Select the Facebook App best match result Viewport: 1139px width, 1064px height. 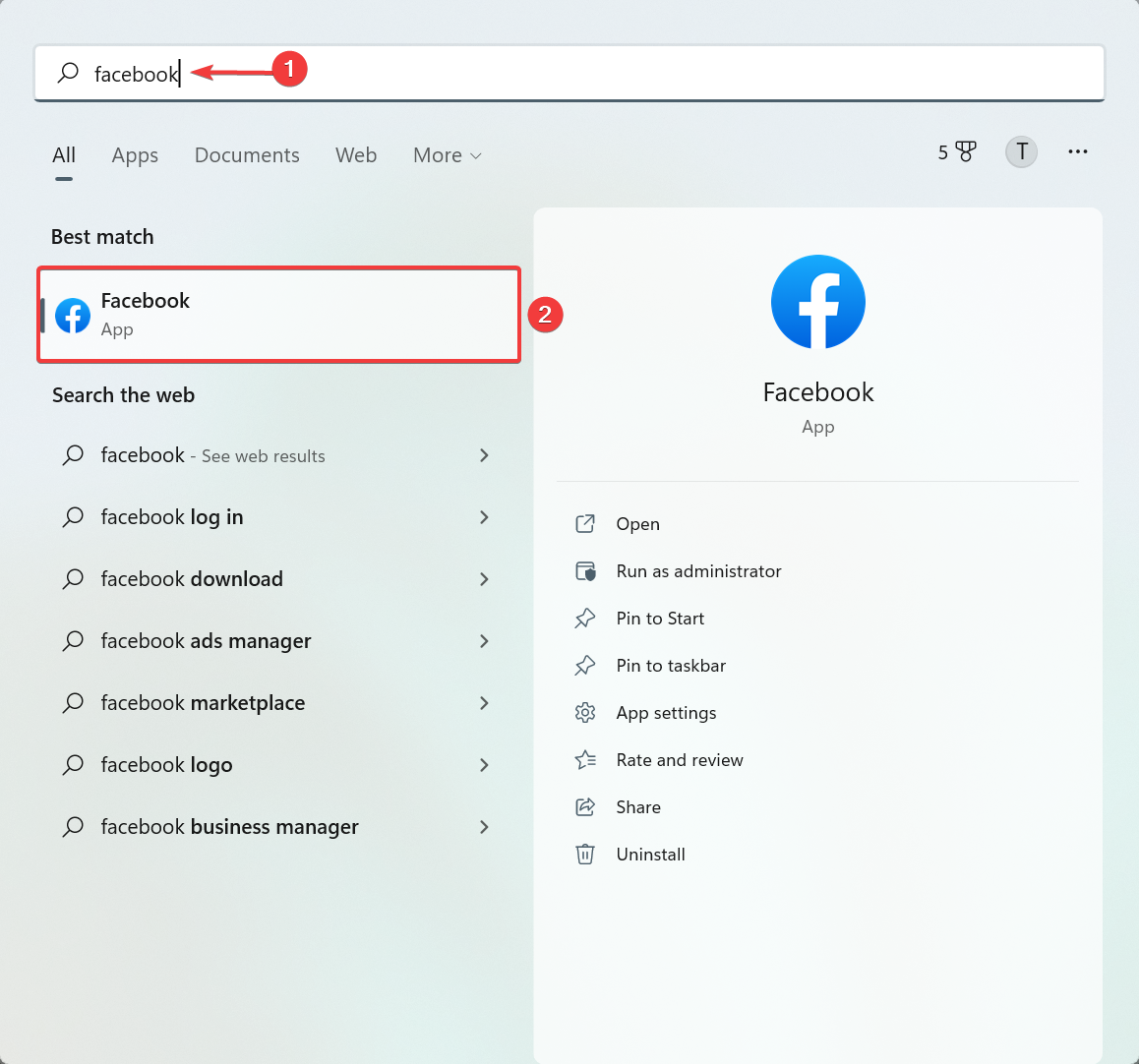tap(279, 315)
